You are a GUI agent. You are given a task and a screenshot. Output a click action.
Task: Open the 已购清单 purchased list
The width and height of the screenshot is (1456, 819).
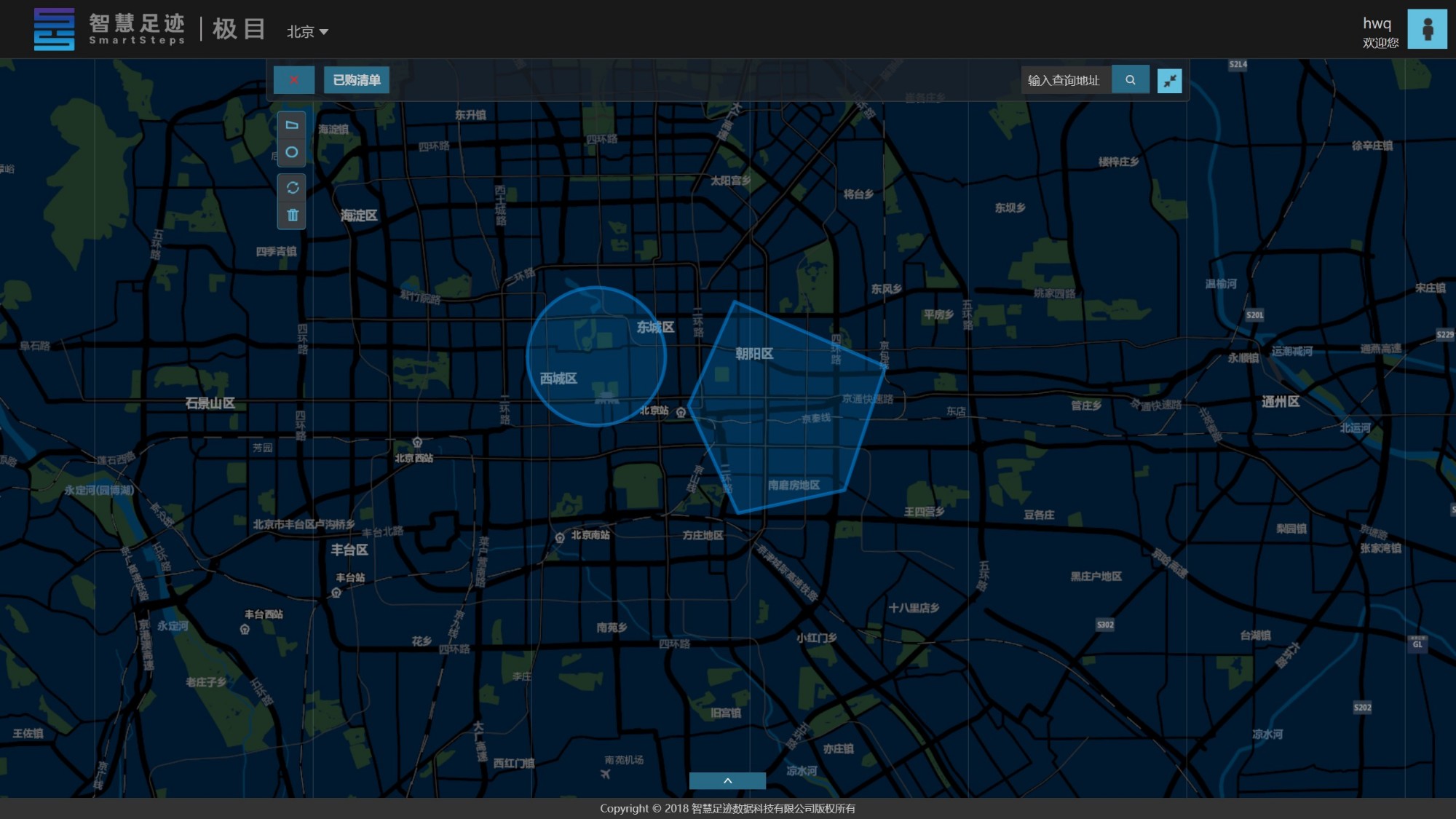[356, 80]
